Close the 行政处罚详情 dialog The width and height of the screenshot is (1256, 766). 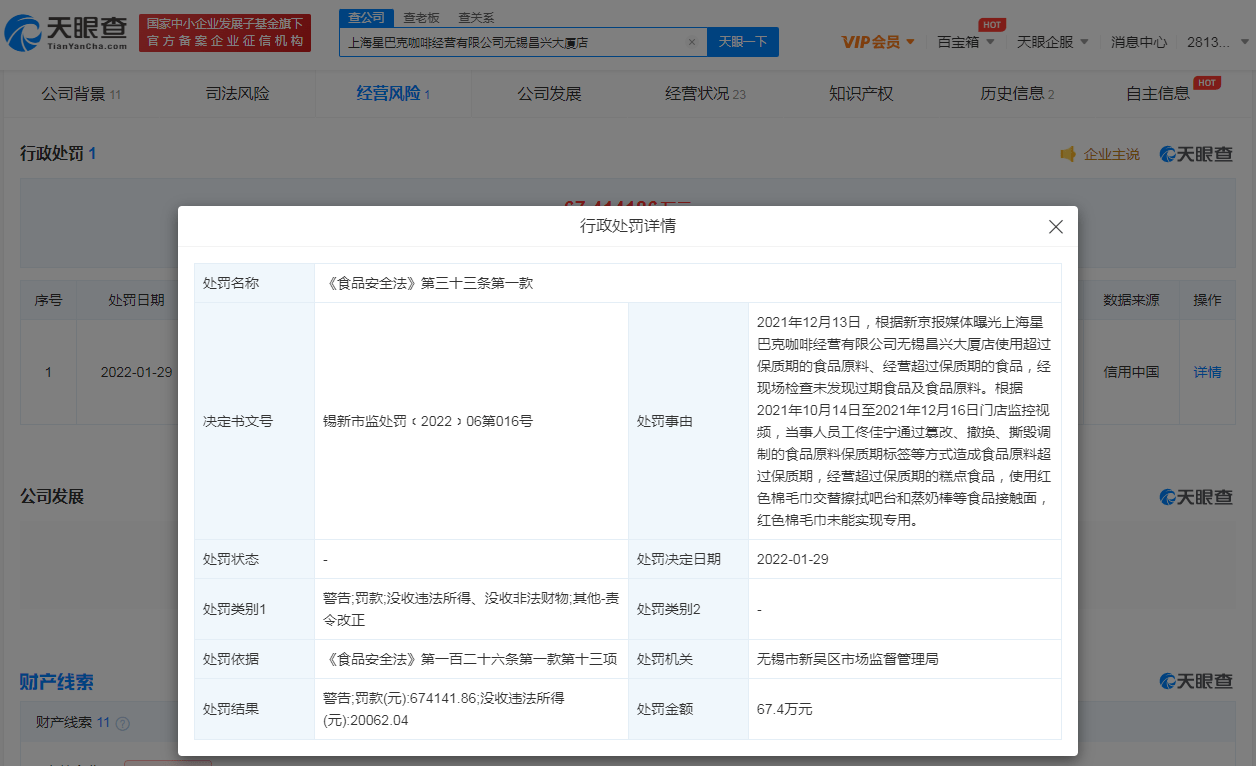click(x=1055, y=226)
